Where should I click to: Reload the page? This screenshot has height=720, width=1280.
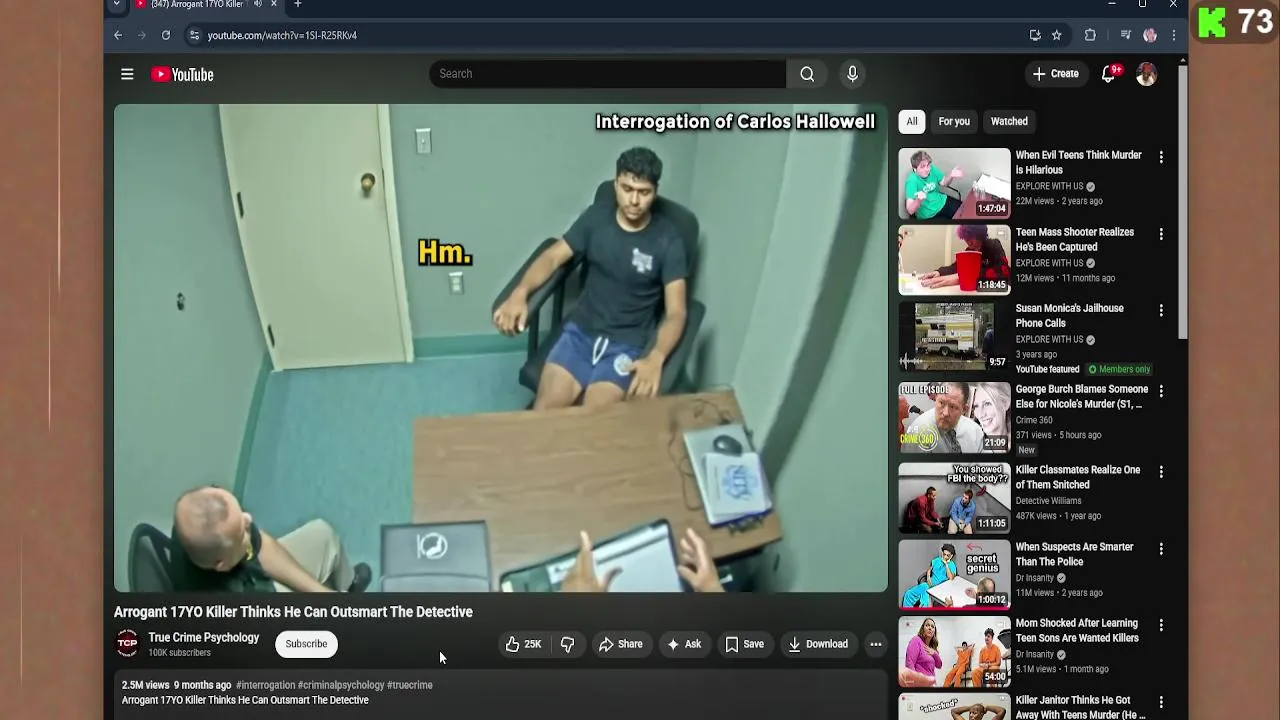click(166, 35)
